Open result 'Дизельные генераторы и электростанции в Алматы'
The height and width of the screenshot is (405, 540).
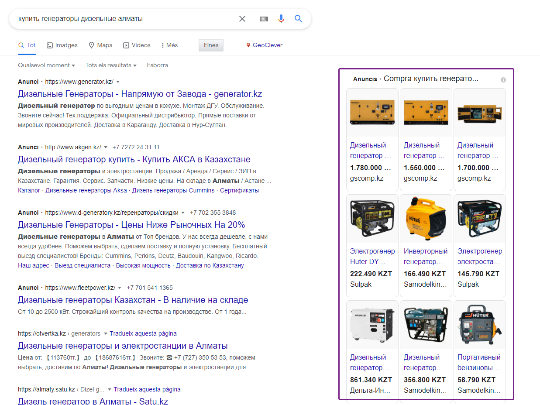(x=122, y=346)
